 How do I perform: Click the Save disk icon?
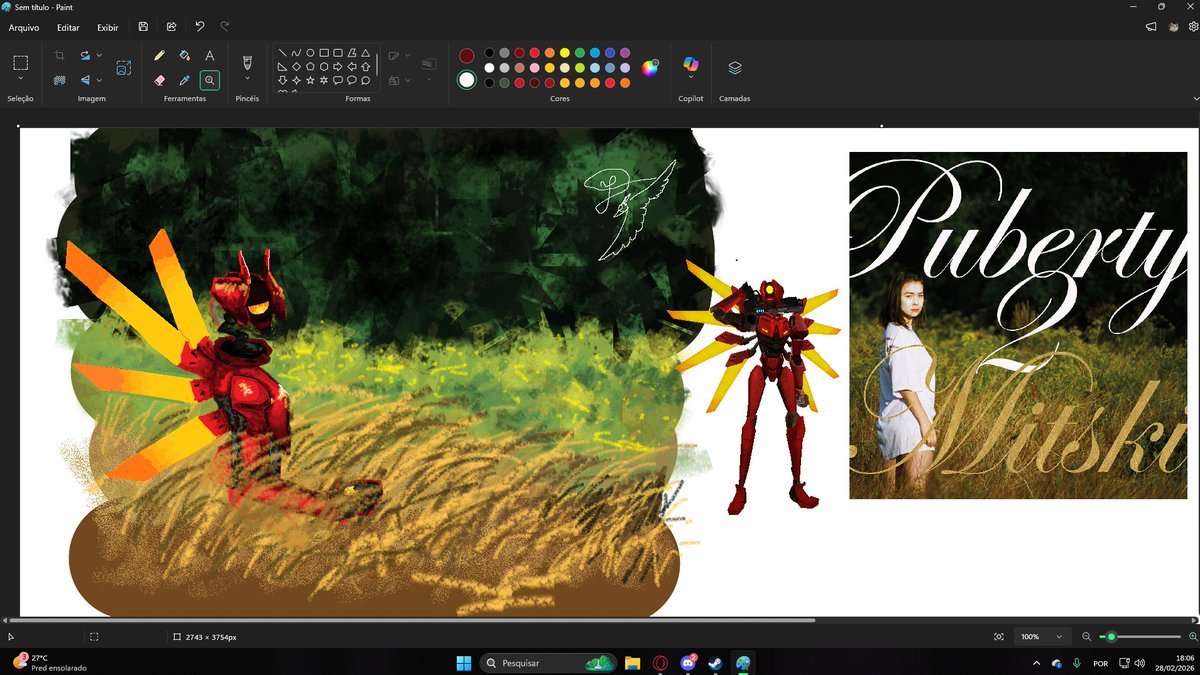[144, 27]
